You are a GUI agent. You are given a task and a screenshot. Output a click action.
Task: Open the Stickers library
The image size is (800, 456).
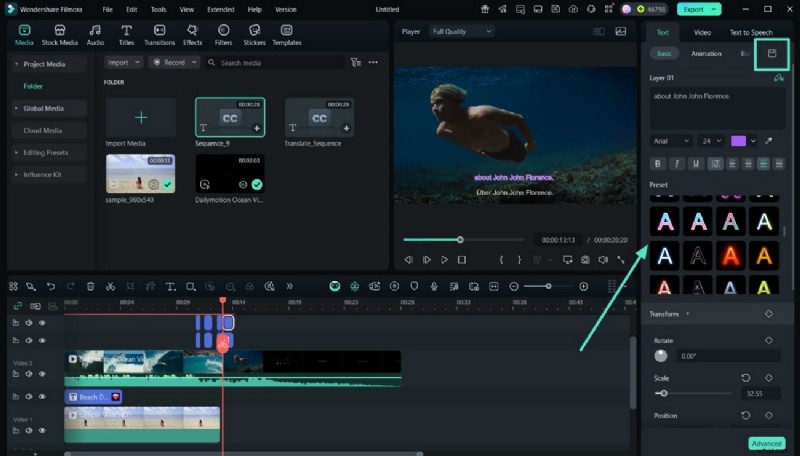point(254,34)
